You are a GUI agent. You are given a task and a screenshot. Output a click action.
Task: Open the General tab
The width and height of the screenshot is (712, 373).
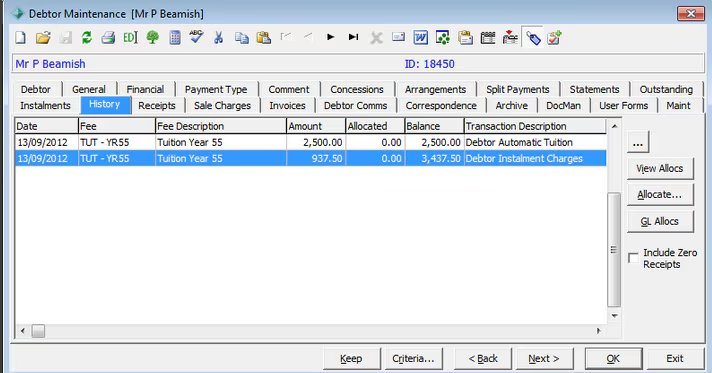coord(89,89)
